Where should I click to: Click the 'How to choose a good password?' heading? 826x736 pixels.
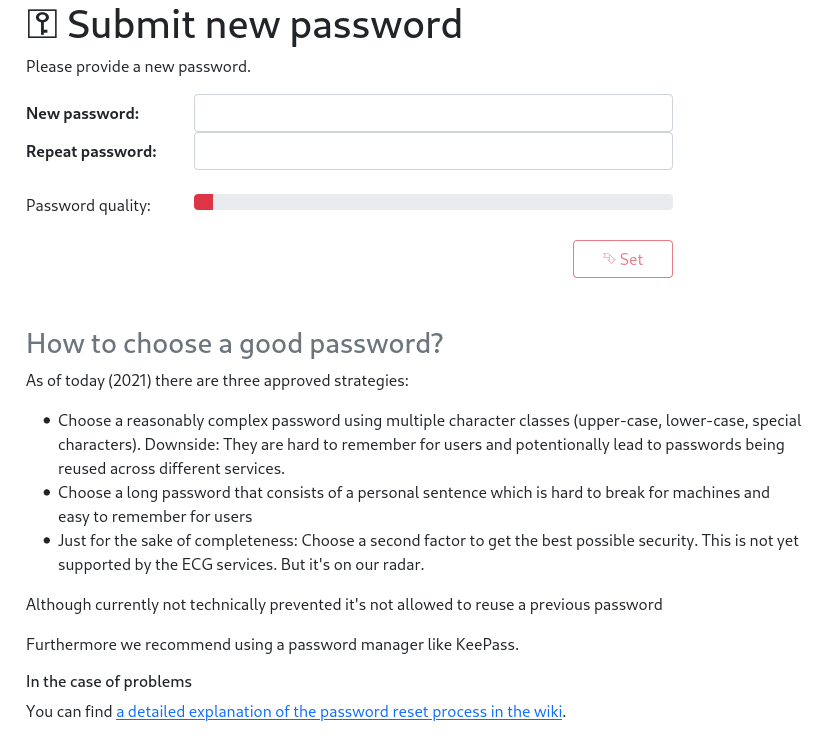click(x=235, y=344)
